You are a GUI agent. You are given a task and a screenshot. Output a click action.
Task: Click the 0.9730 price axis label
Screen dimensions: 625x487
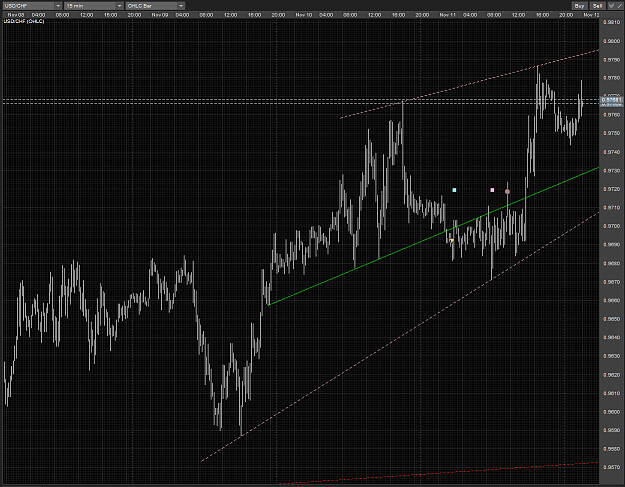(x=611, y=171)
